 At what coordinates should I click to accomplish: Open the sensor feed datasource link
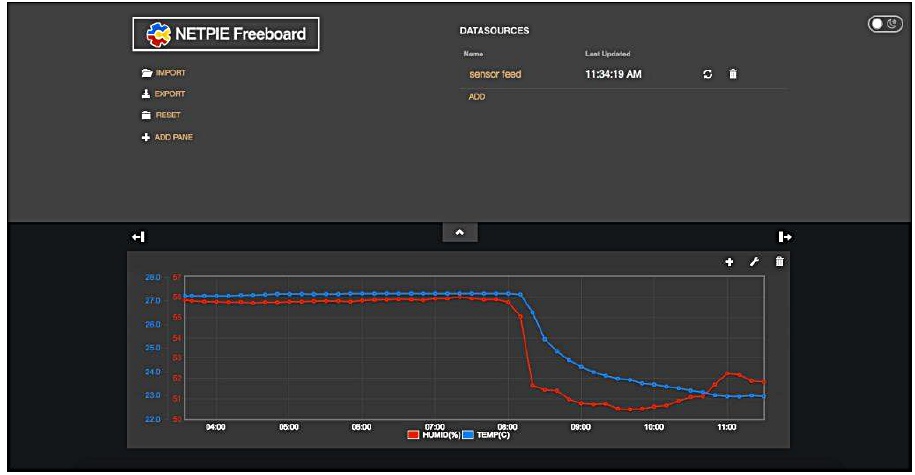(x=495, y=74)
